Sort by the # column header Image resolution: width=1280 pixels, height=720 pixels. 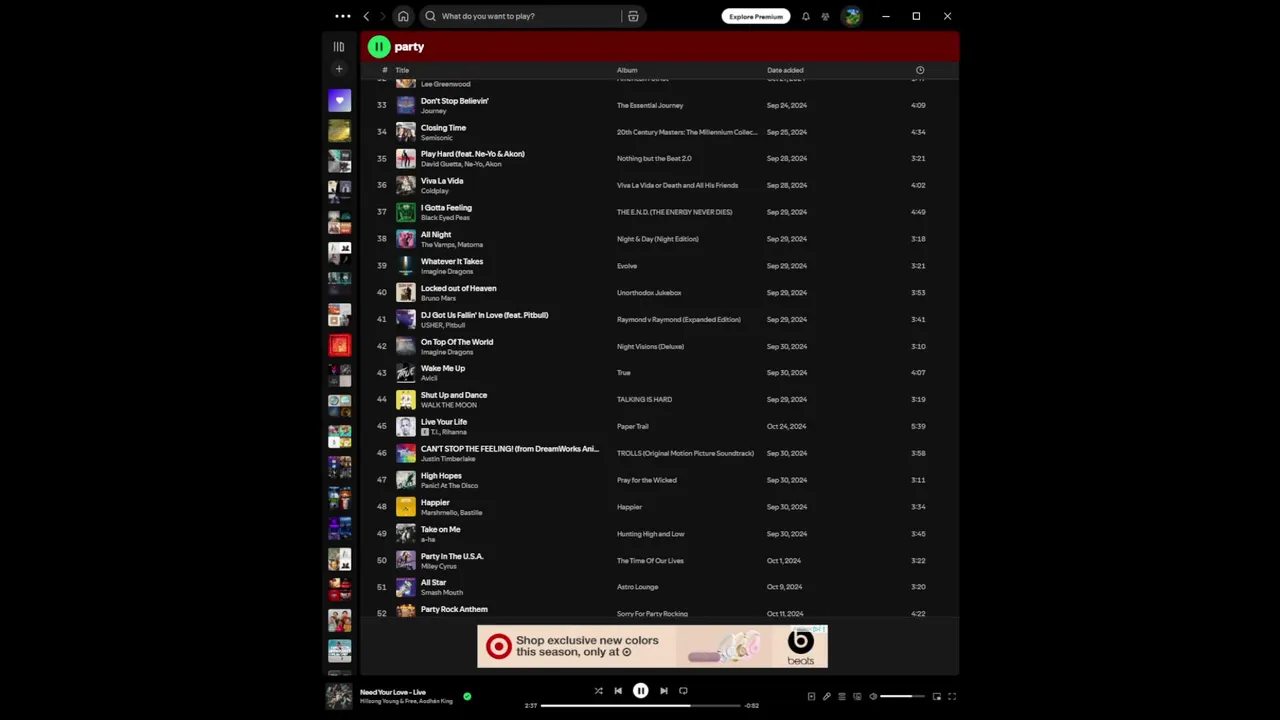click(x=384, y=70)
